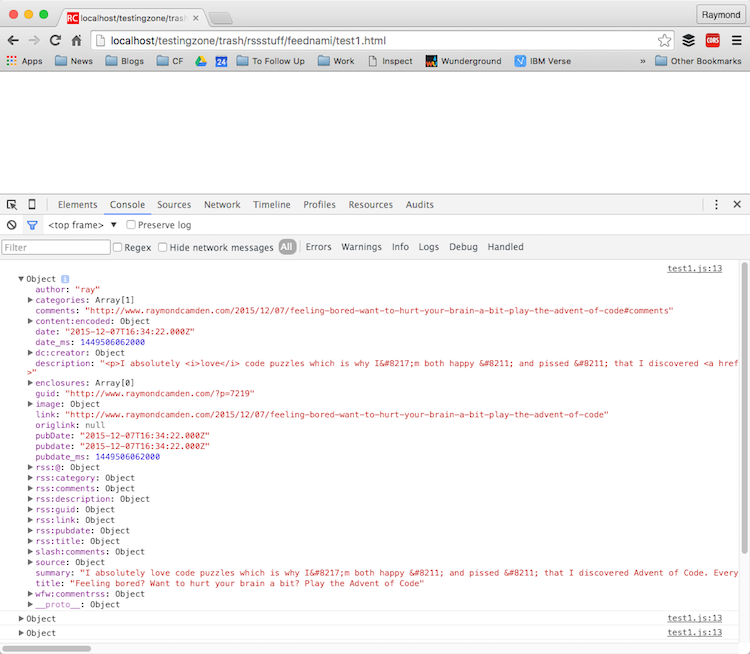The width and height of the screenshot is (750, 654).
Task: Switch to the Audits tab
Action: point(419,205)
